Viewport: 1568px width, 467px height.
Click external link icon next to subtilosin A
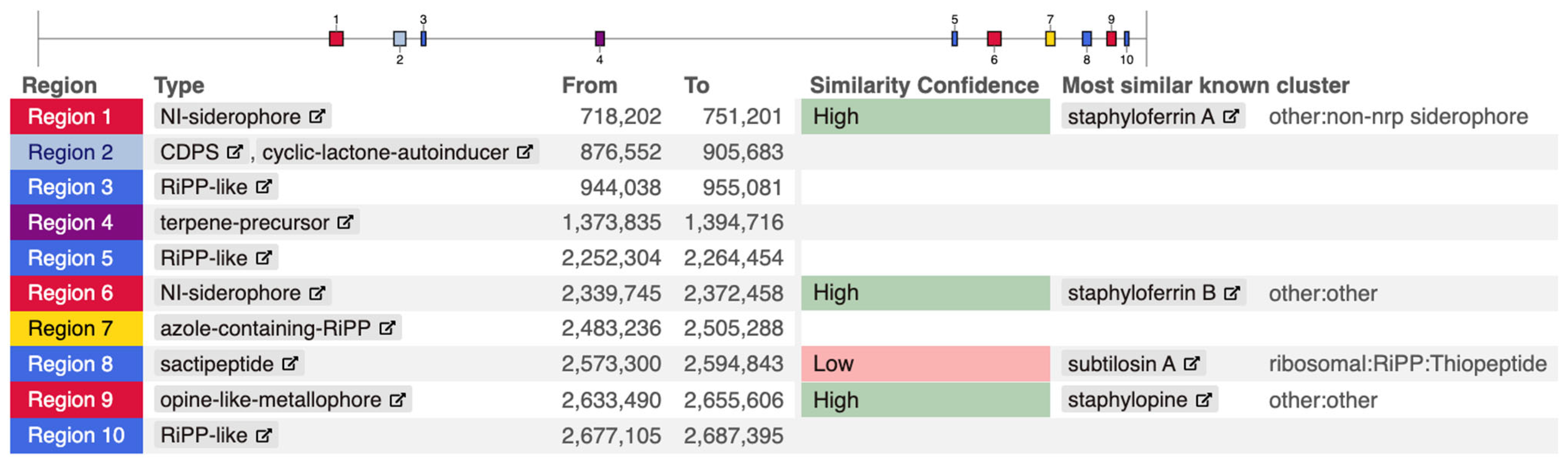[x=1191, y=364]
